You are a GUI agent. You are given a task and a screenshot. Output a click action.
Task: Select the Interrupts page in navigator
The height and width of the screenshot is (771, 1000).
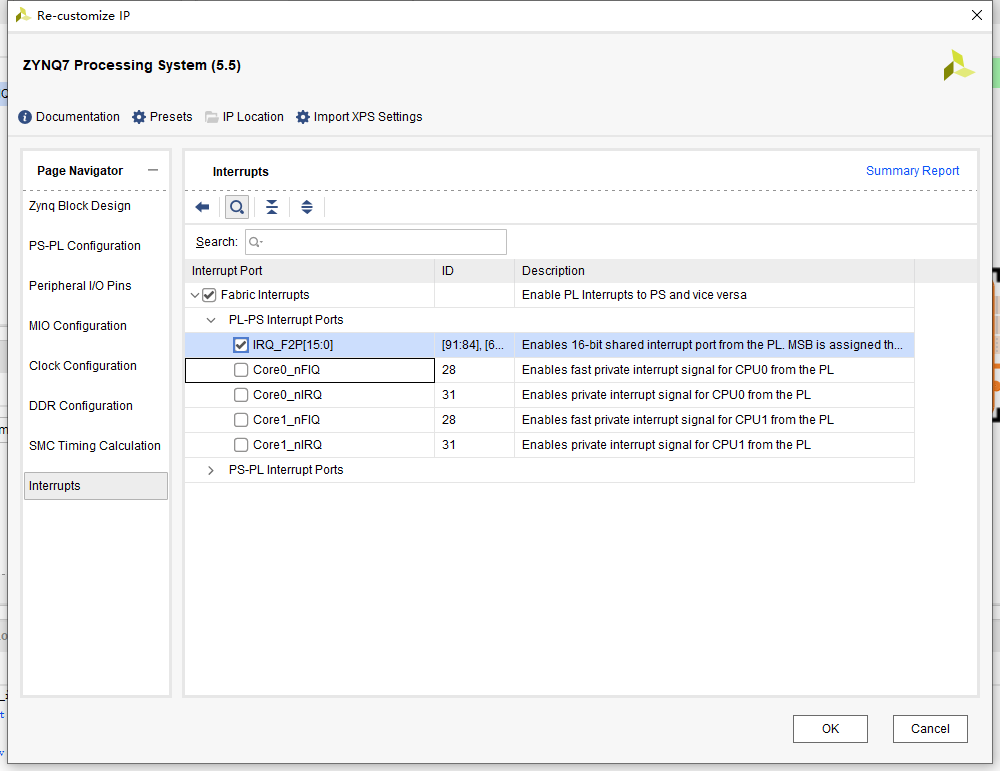tap(96, 486)
